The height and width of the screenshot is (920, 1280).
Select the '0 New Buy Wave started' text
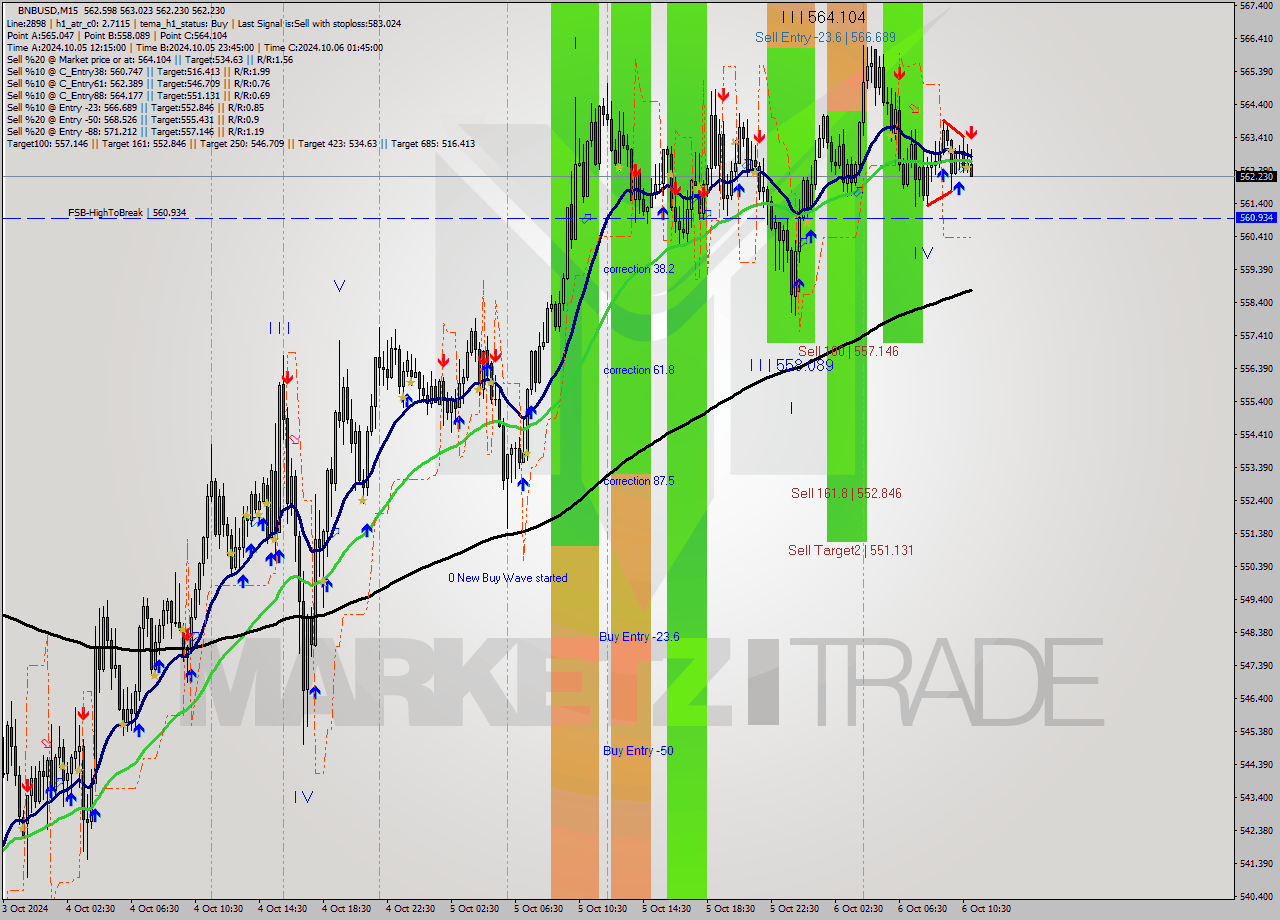click(508, 578)
